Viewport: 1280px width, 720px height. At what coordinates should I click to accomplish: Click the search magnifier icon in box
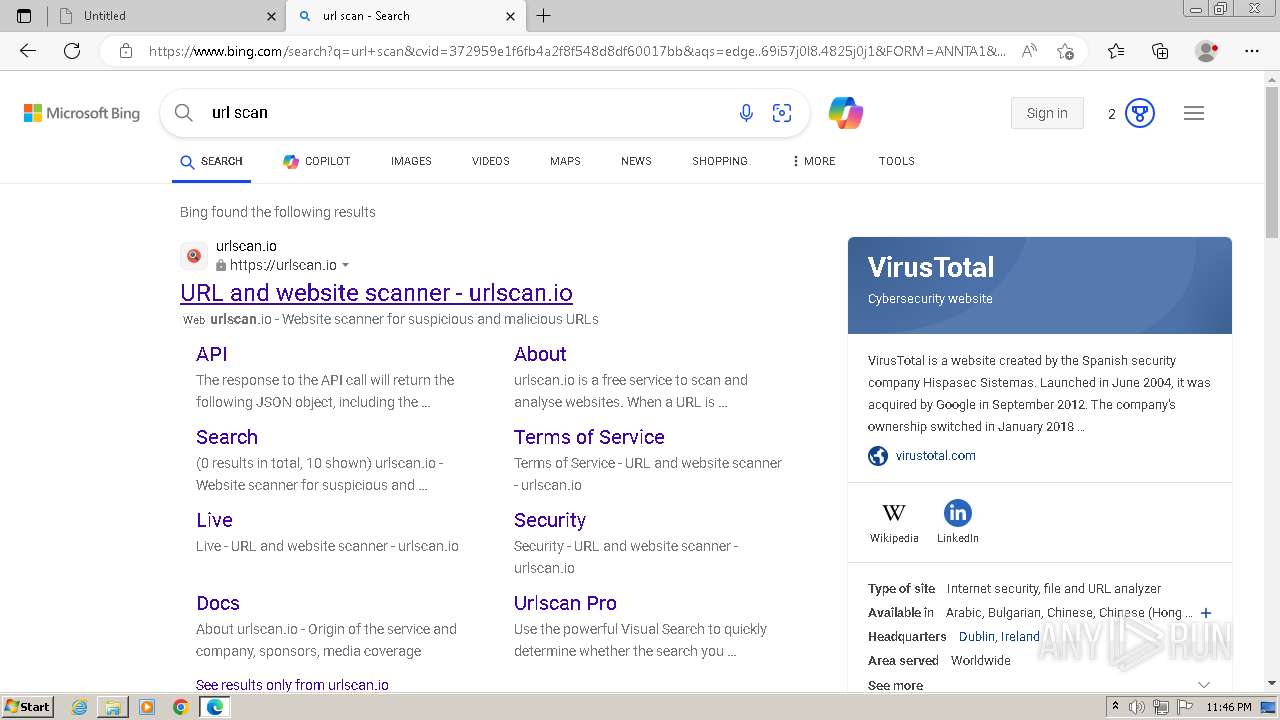[184, 113]
